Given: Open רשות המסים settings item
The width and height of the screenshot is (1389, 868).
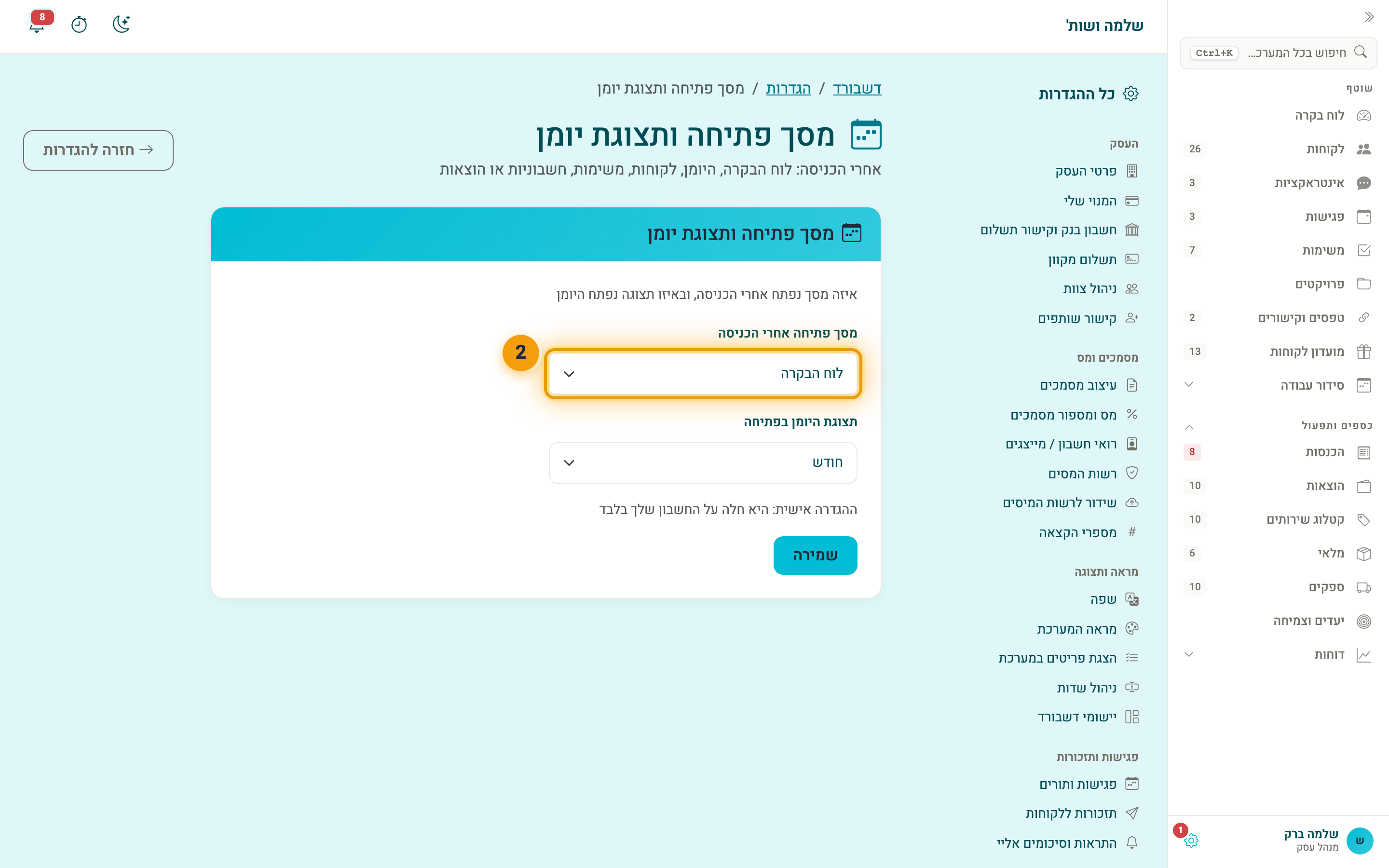Looking at the screenshot, I should click(1093, 474).
